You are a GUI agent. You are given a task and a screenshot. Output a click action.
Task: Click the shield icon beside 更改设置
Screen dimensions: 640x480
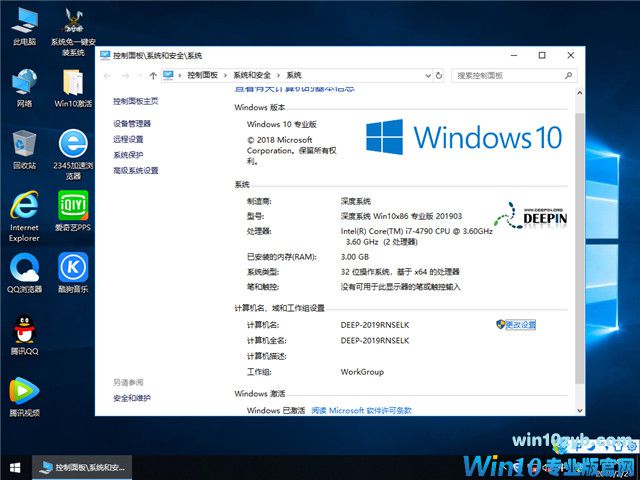(x=500, y=325)
